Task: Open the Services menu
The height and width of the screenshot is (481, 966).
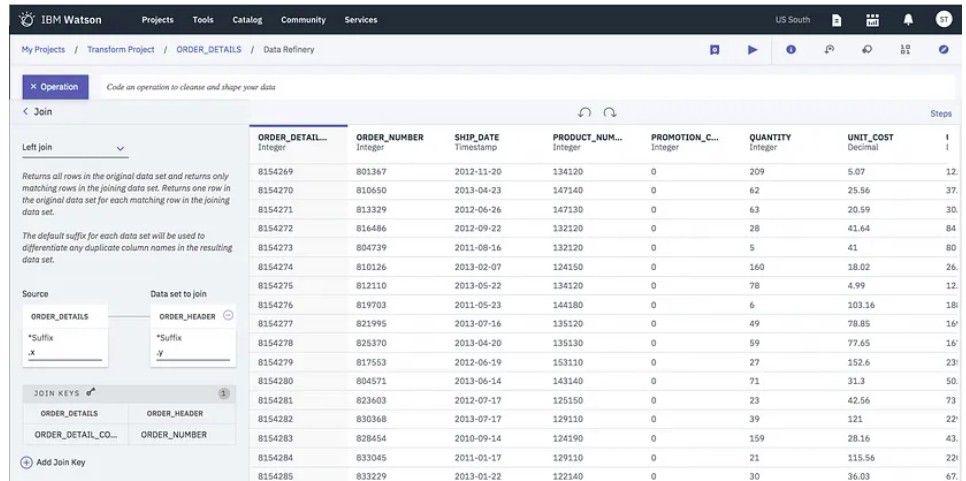Action: point(361,20)
